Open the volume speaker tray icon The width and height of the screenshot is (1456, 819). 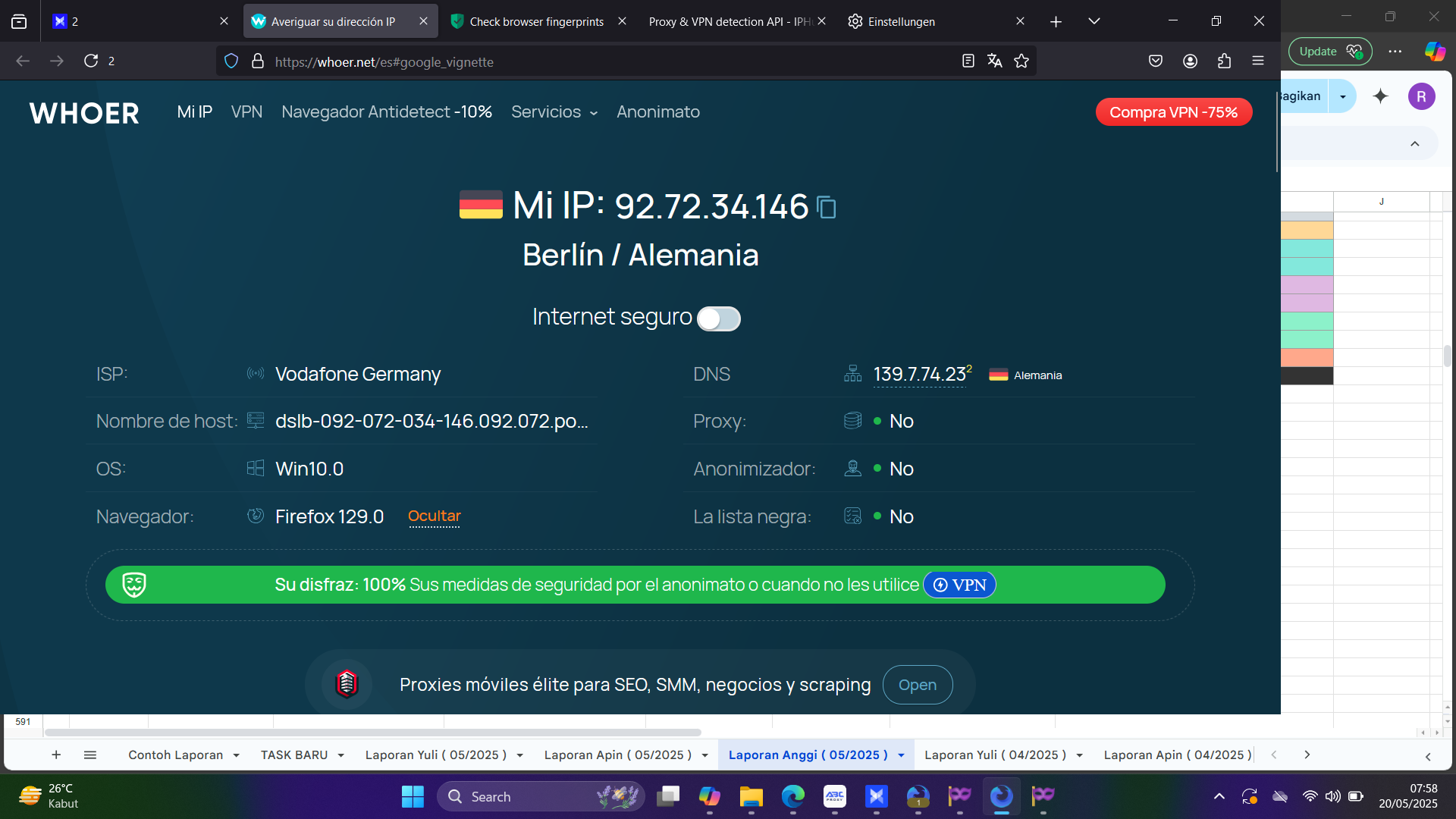(x=1332, y=796)
